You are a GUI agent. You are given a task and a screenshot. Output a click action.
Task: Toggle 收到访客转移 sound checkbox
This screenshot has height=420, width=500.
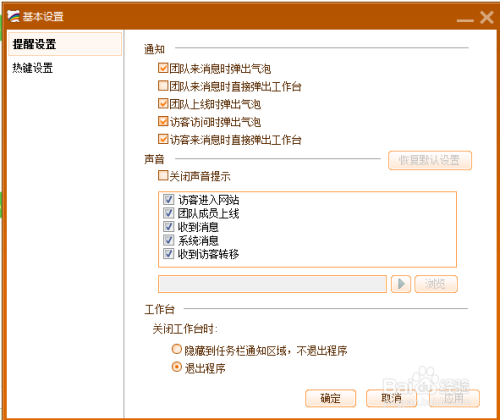pyautogui.click(x=168, y=254)
